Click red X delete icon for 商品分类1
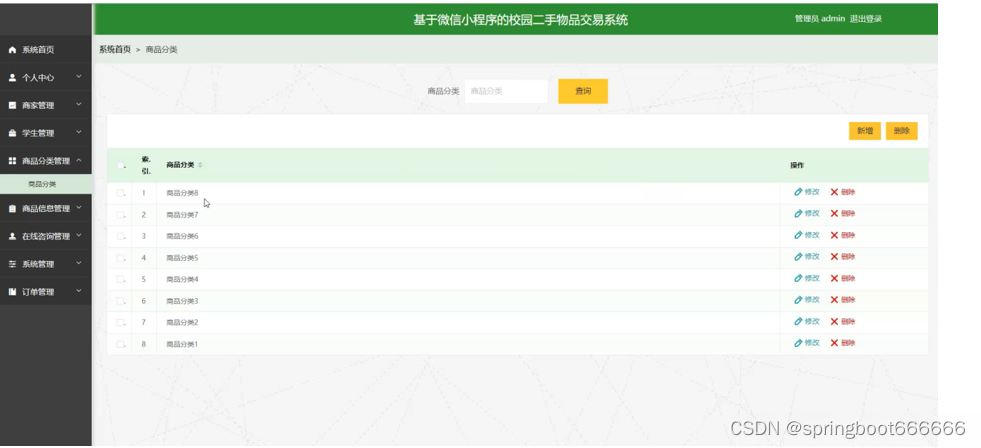Screen dimensions: 981x448 pyautogui.click(x=834, y=343)
